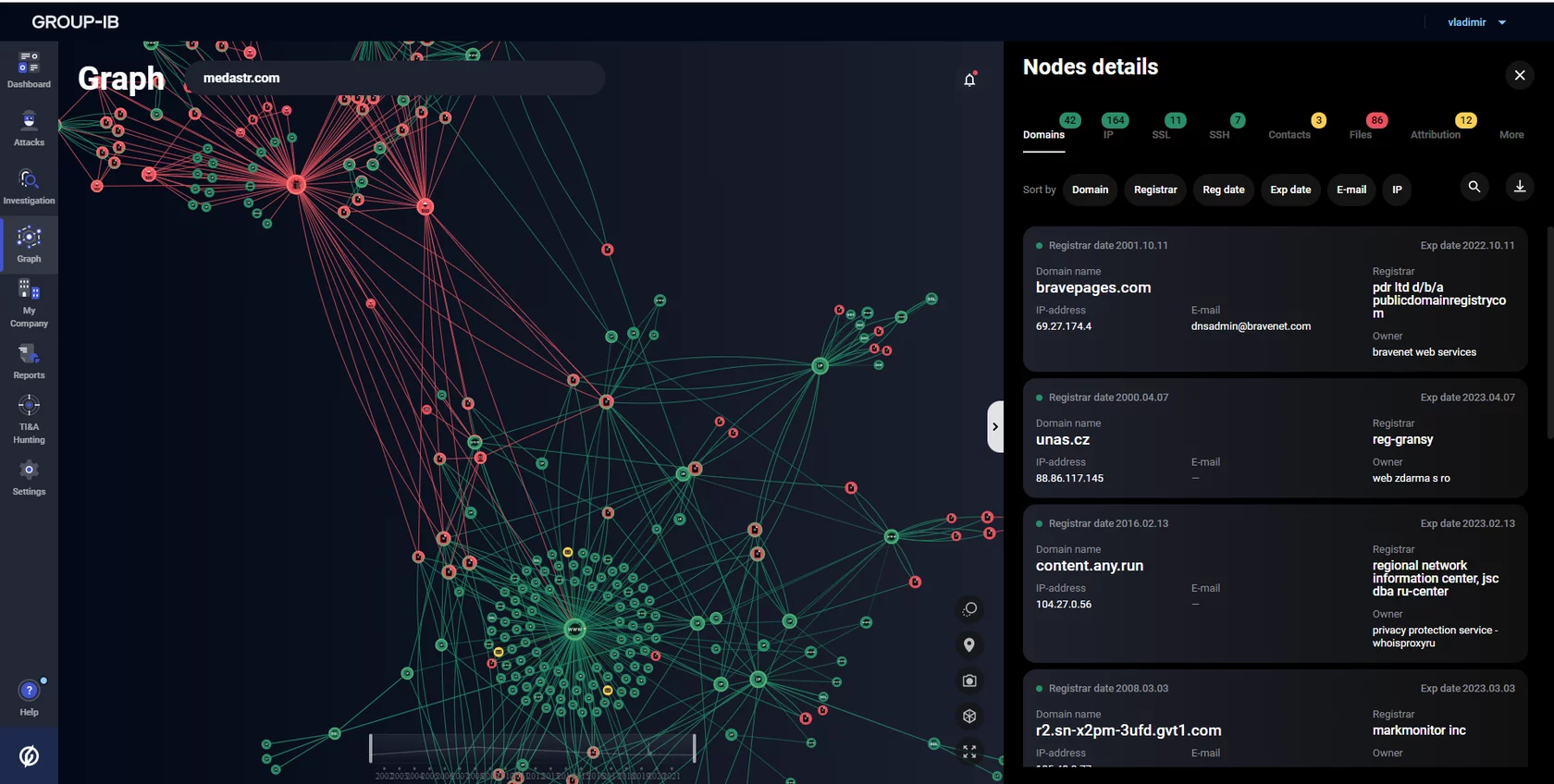Viewport: 1554px width, 784px height.
Task: Click the notification bell icon
Action: (969, 80)
